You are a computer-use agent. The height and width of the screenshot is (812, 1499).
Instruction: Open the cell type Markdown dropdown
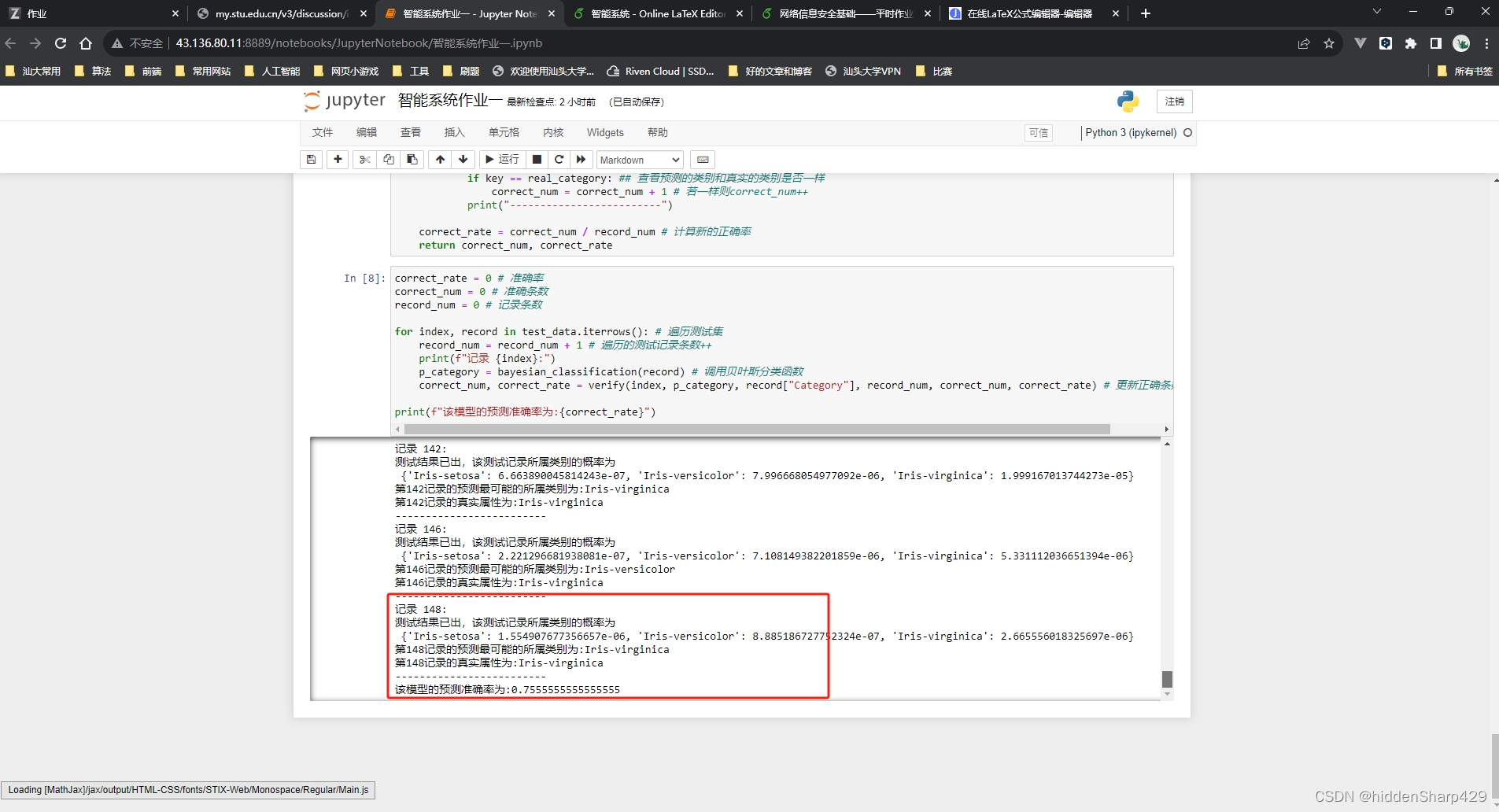639,160
